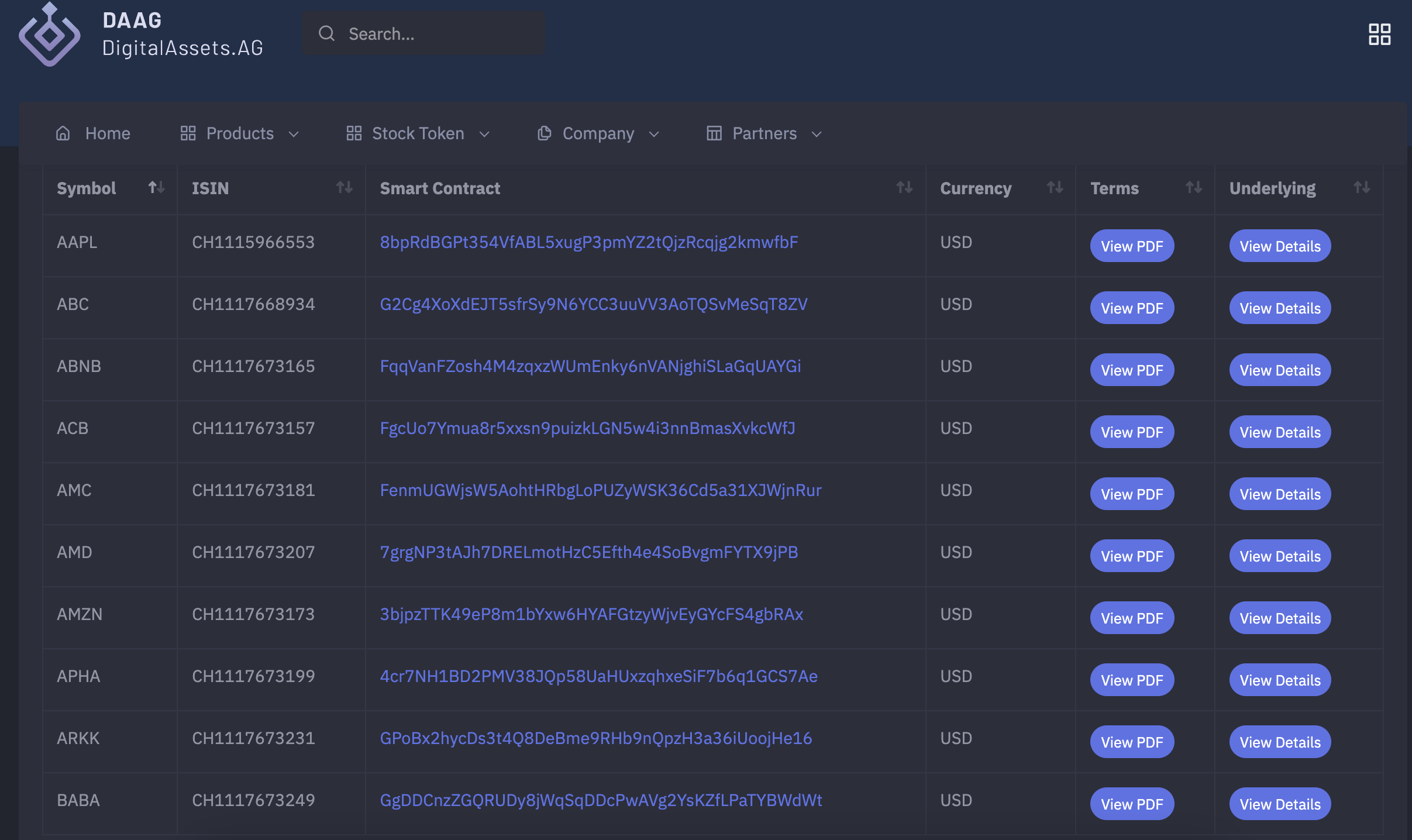Go to the Home menu item

click(93, 133)
